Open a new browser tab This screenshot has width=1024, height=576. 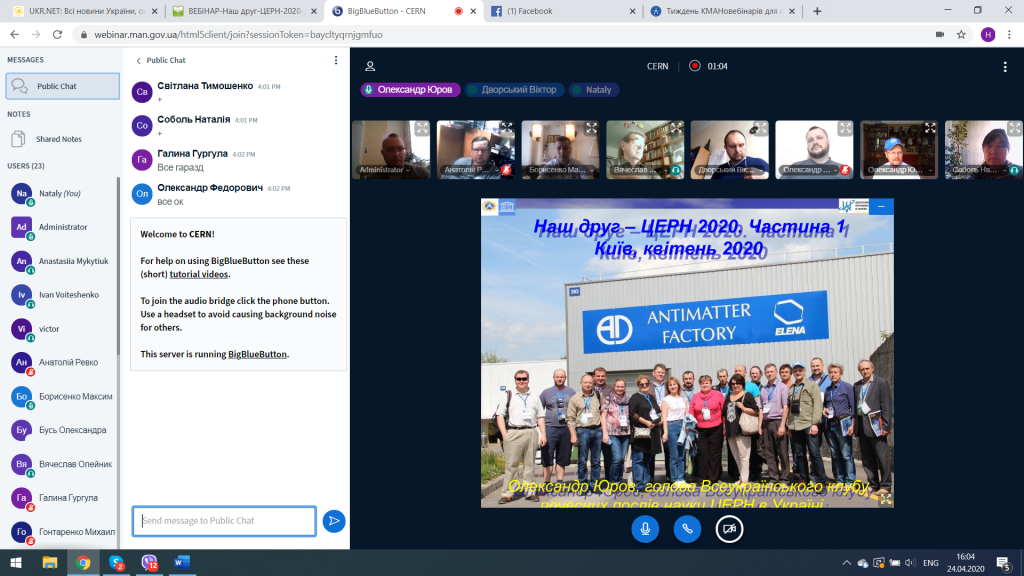tap(817, 11)
